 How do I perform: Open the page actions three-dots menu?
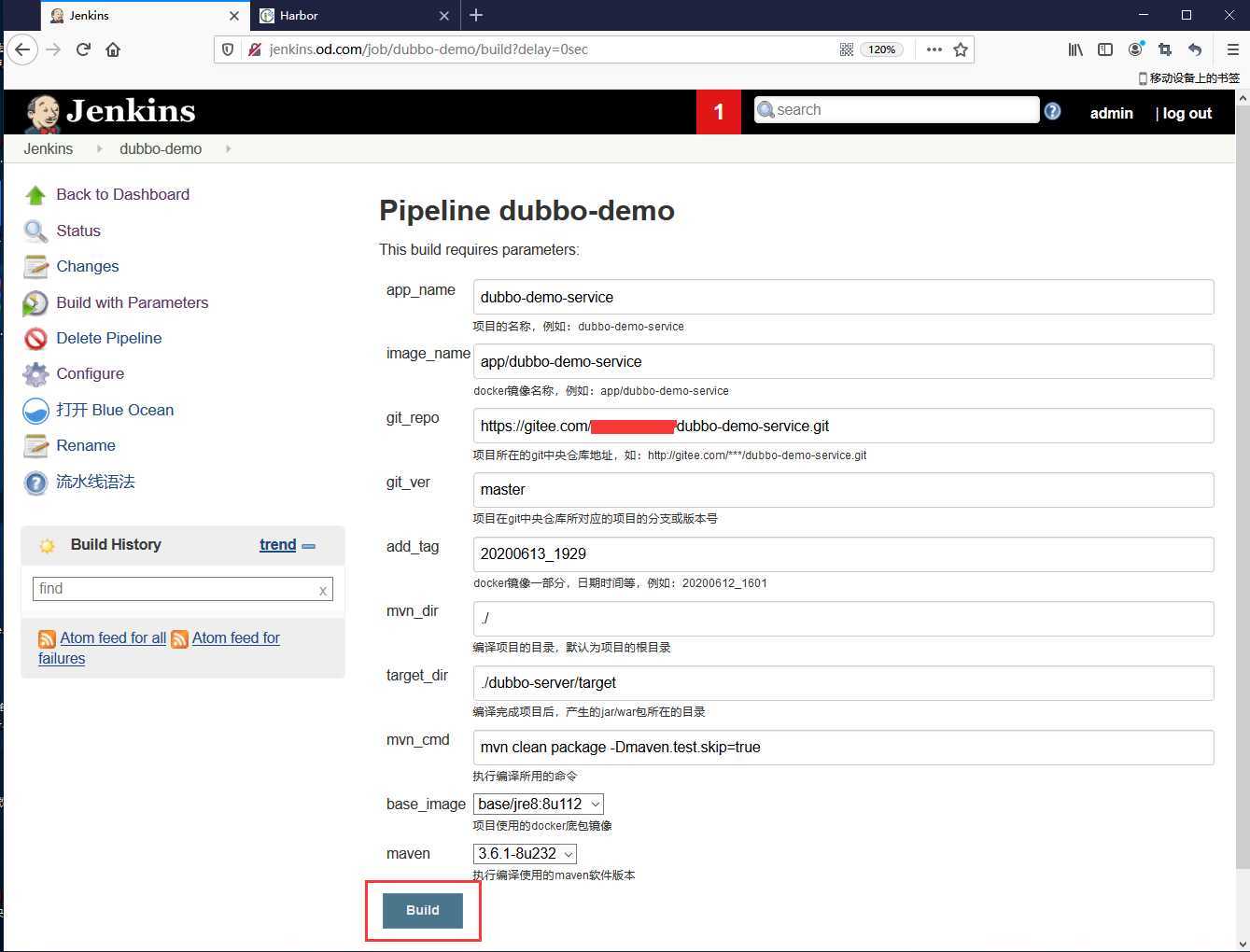pos(934,49)
